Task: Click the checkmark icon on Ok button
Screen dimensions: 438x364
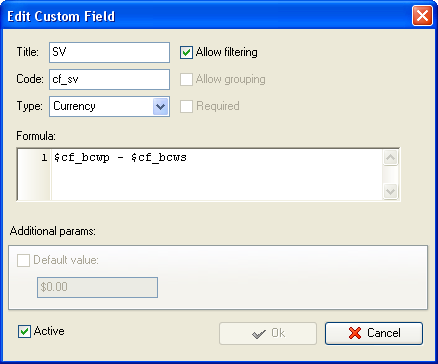Action: pyautogui.click(x=259, y=334)
